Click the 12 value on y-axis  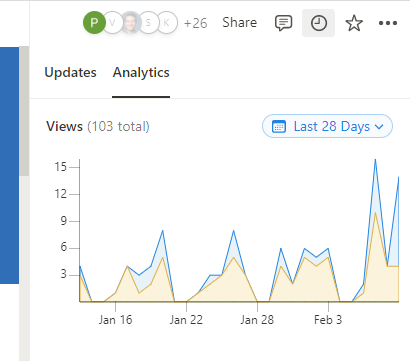(x=61, y=194)
